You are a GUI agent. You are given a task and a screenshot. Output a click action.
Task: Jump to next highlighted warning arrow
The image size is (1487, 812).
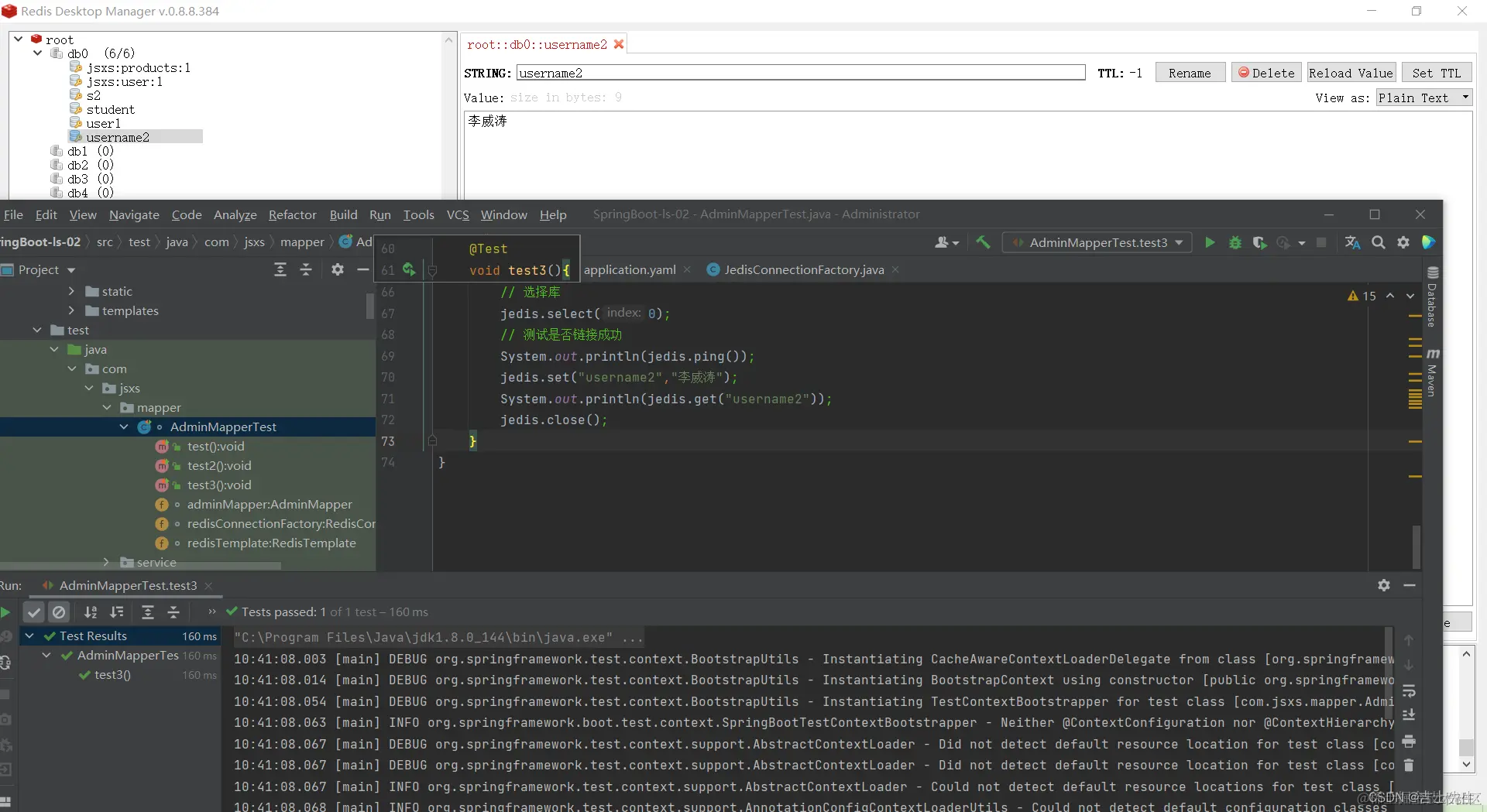click(1410, 296)
